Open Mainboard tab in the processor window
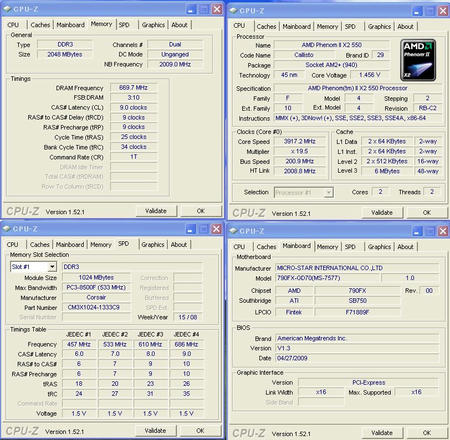The height and width of the screenshot is (440, 450). pyautogui.click(x=297, y=26)
